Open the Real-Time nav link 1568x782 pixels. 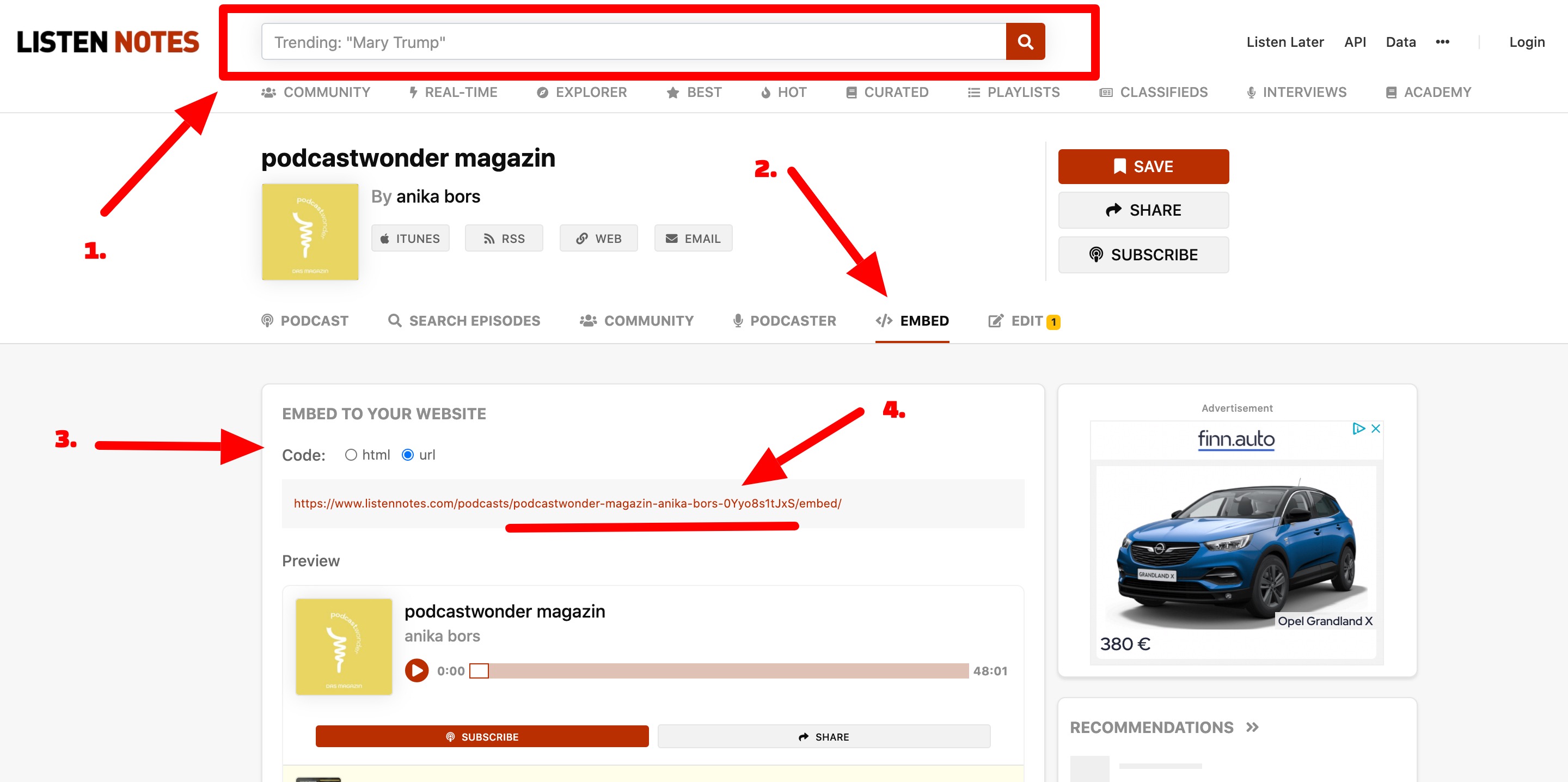coord(453,92)
